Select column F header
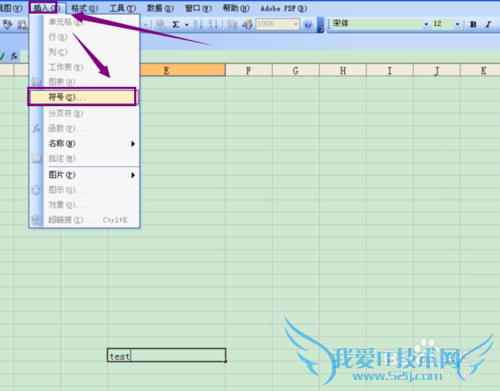Image resolution: width=500 pixels, height=391 pixels. pos(249,71)
